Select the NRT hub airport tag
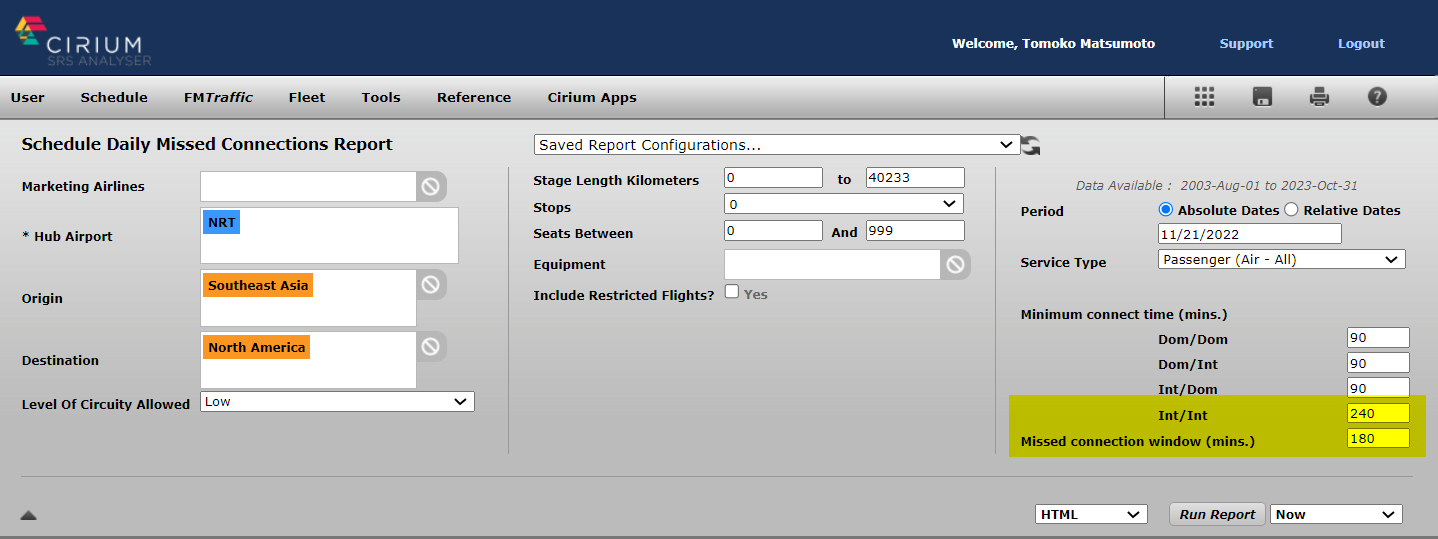The height and width of the screenshot is (539, 1438). pos(222,222)
